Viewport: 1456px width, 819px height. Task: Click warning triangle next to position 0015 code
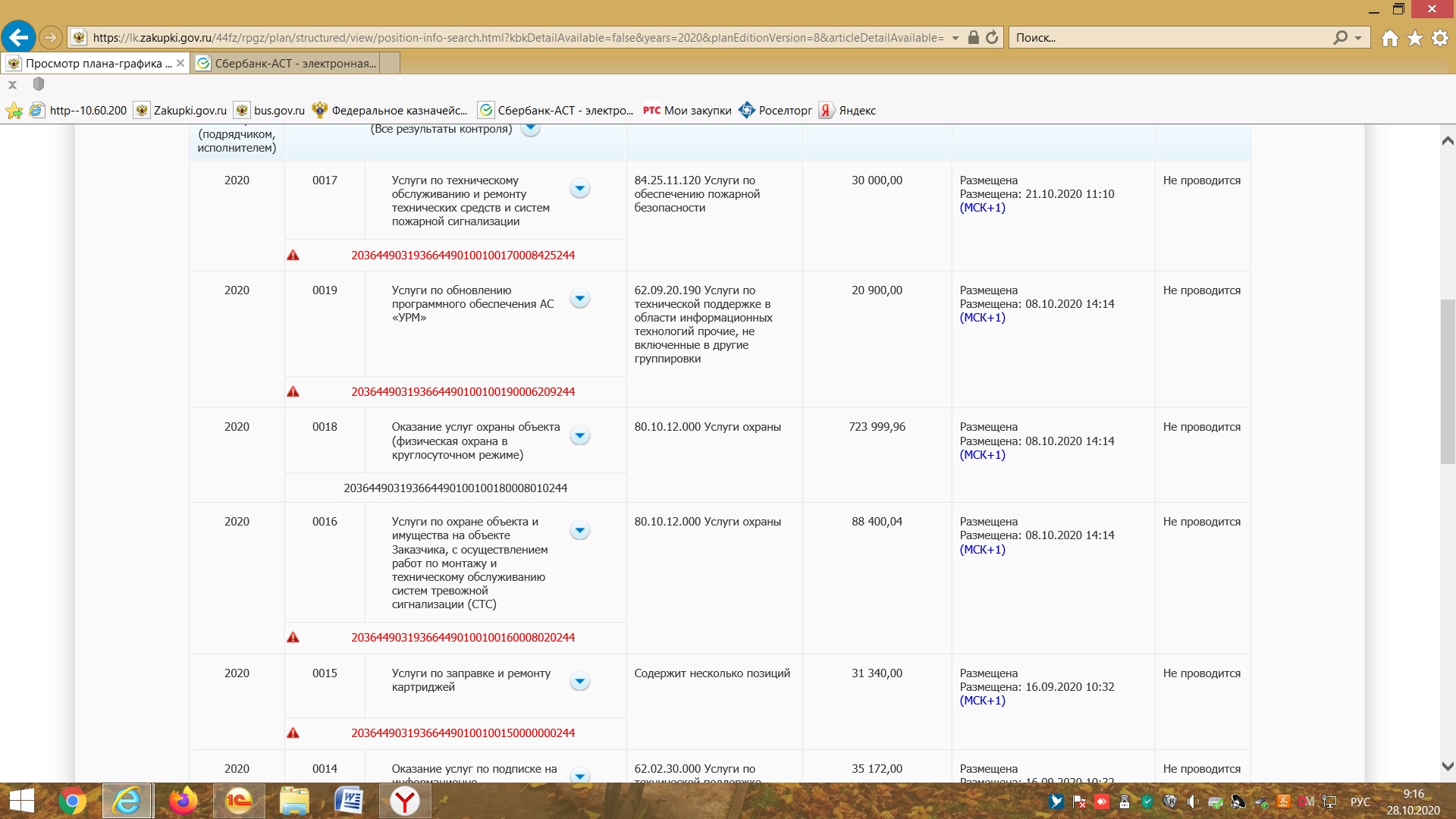[293, 733]
